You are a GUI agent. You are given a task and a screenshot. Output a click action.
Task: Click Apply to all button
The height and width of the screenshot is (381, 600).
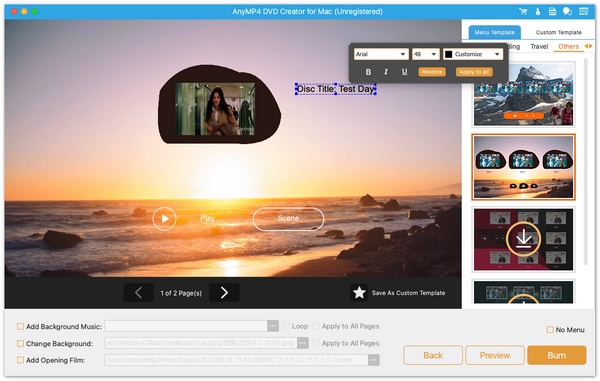pyautogui.click(x=474, y=72)
